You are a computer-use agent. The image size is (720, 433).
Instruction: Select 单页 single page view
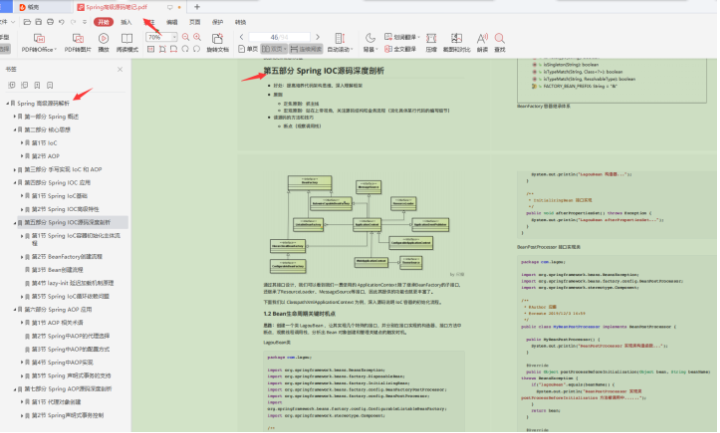click(248, 49)
